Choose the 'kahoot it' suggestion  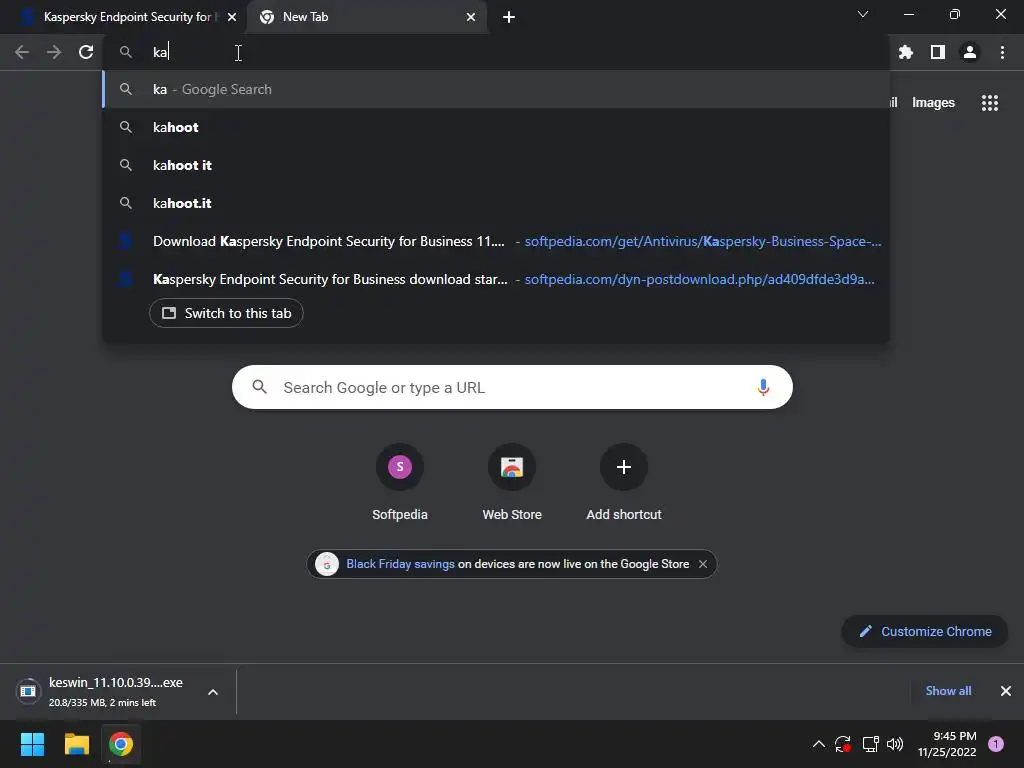(496, 165)
